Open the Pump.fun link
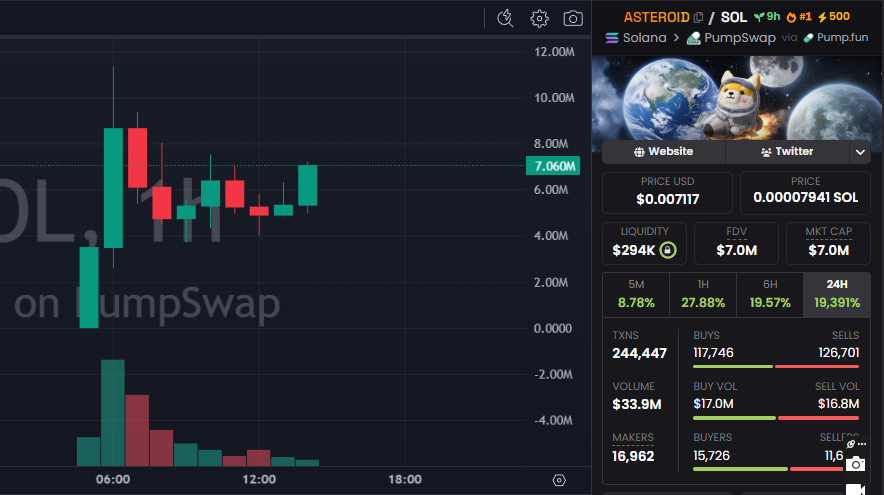This screenshot has height=495, width=884. click(x=836, y=38)
